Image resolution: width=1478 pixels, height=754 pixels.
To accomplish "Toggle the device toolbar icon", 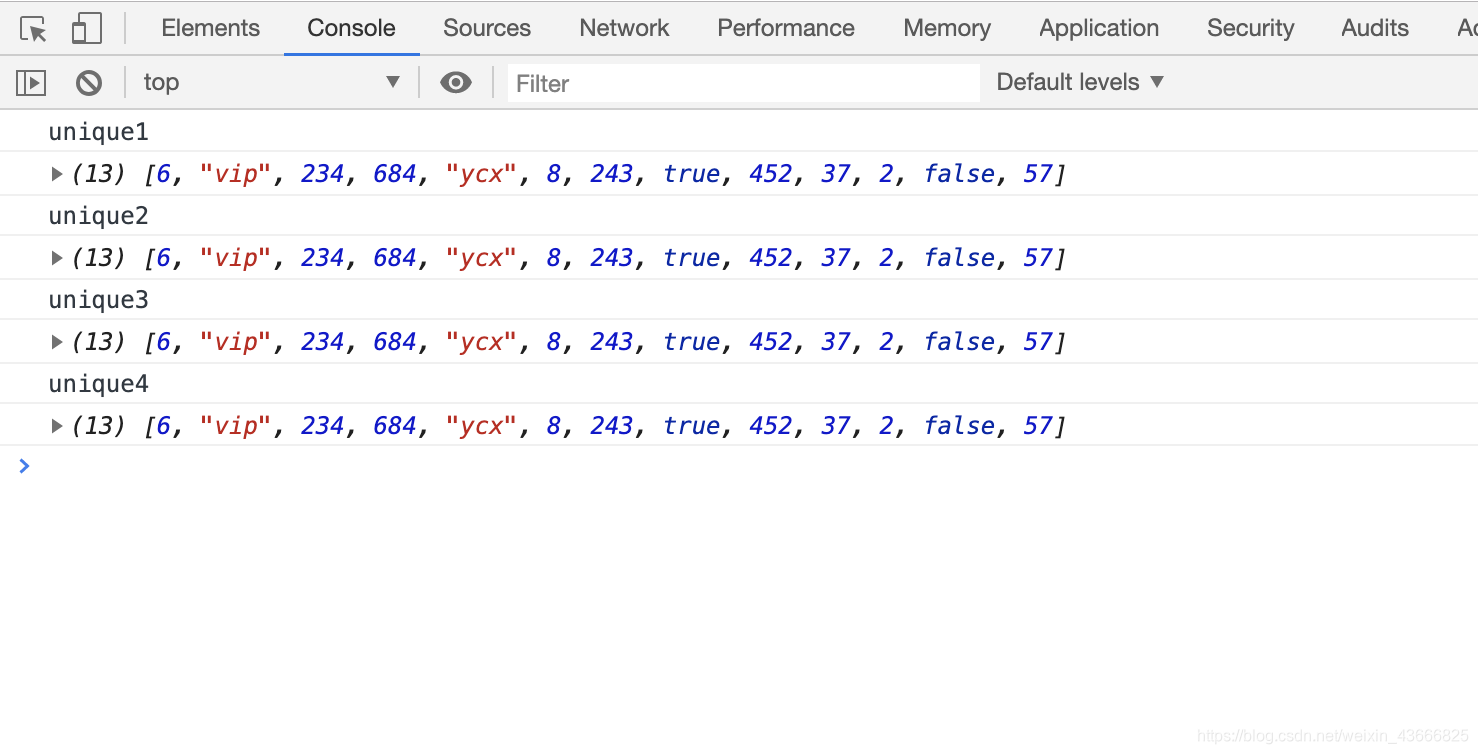I will 87,29.
